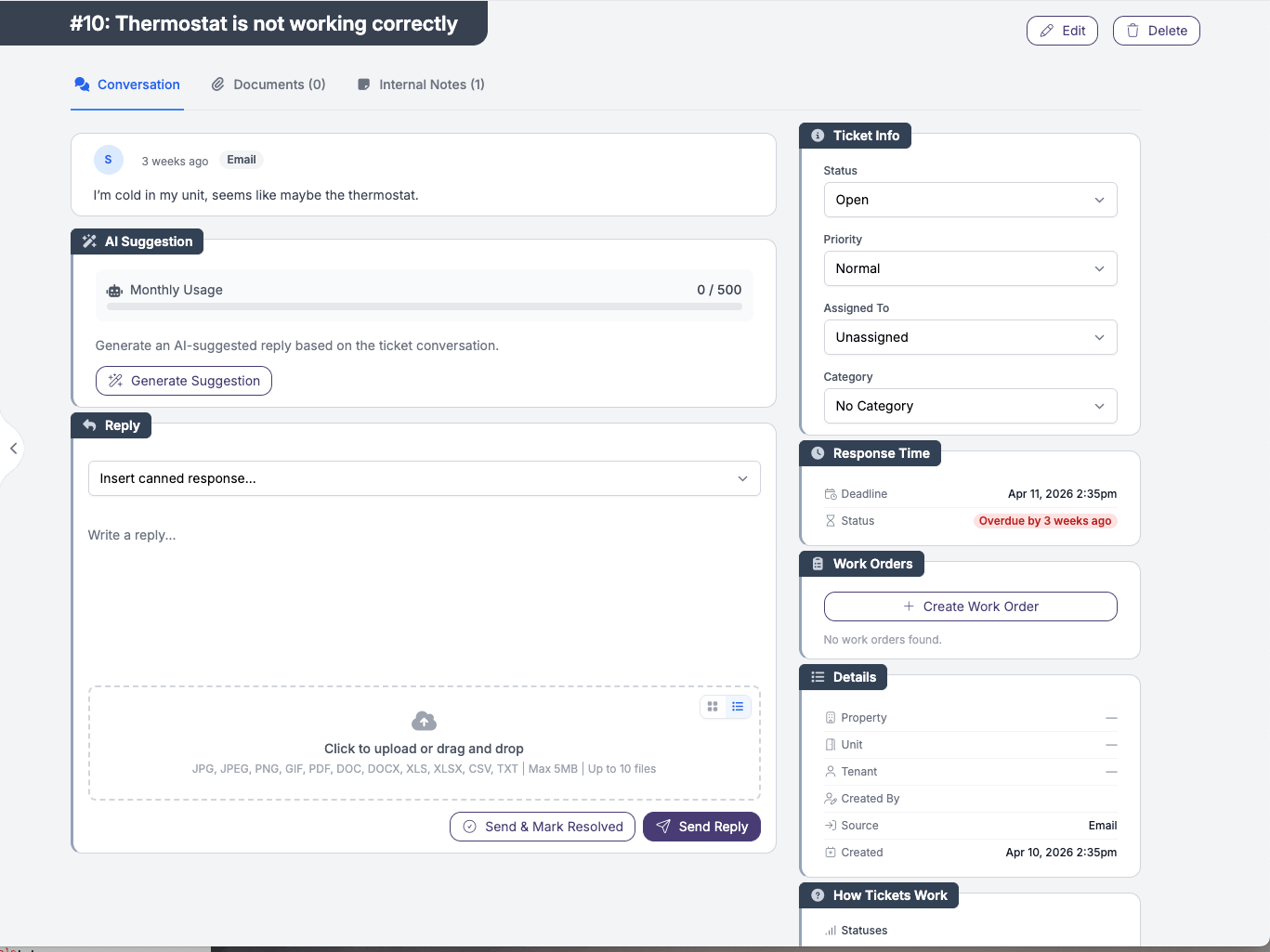Image resolution: width=1270 pixels, height=952 pixels.
Task: Click the 0 / 500 usage count
Action: (719, 290)
